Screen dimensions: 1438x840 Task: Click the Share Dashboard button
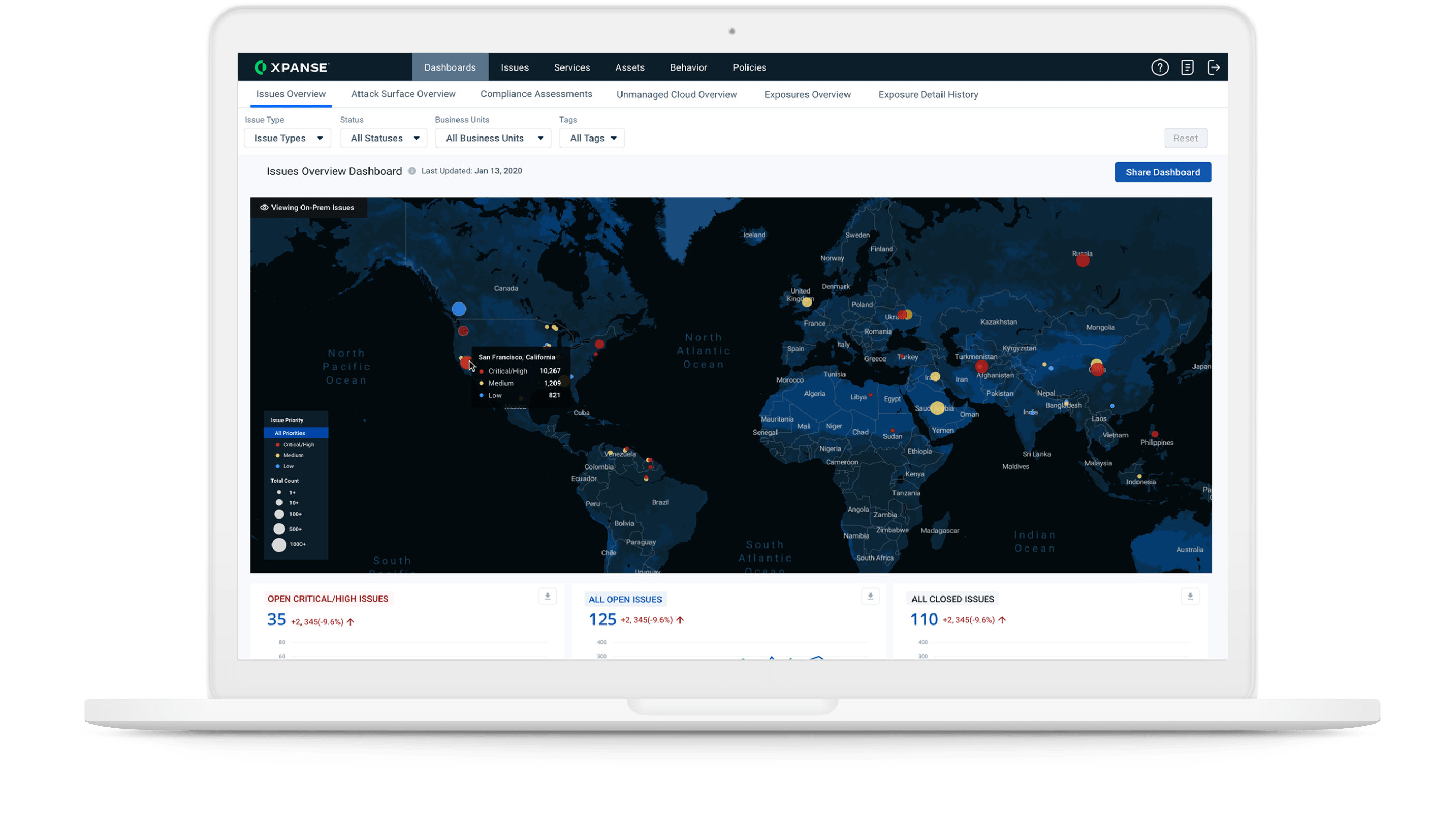(x=1163, y=172)
